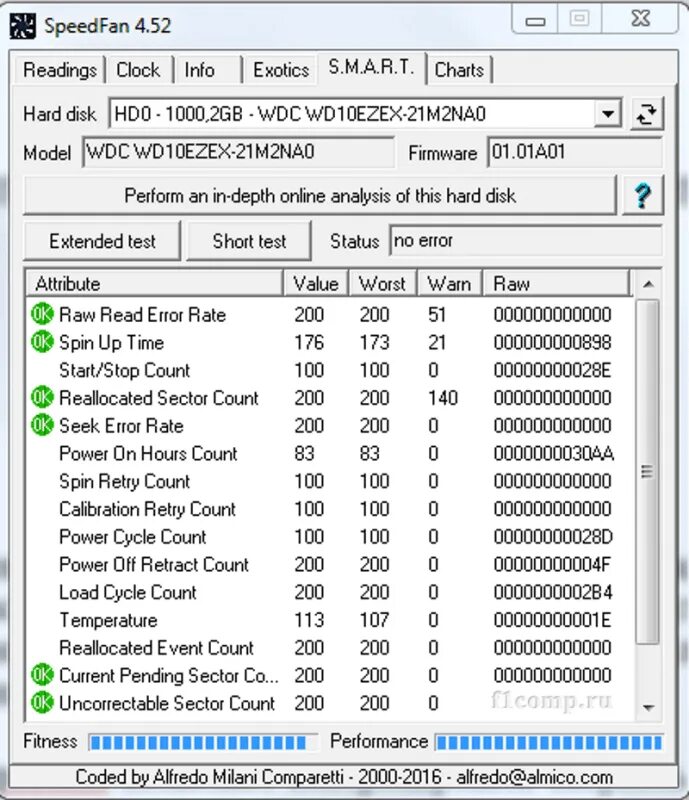Click the refresh hard disk list icon
This screenshot has height=800, width=689.
click(647, 113)
